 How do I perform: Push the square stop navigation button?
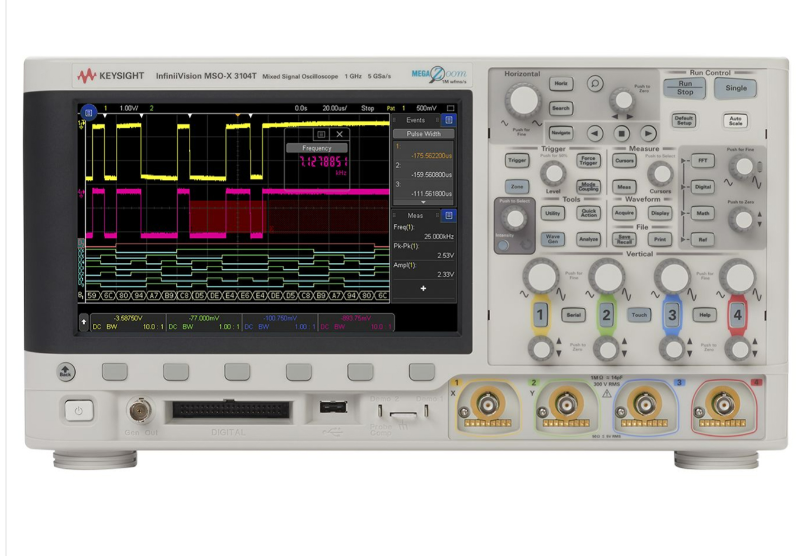point(621,134)
